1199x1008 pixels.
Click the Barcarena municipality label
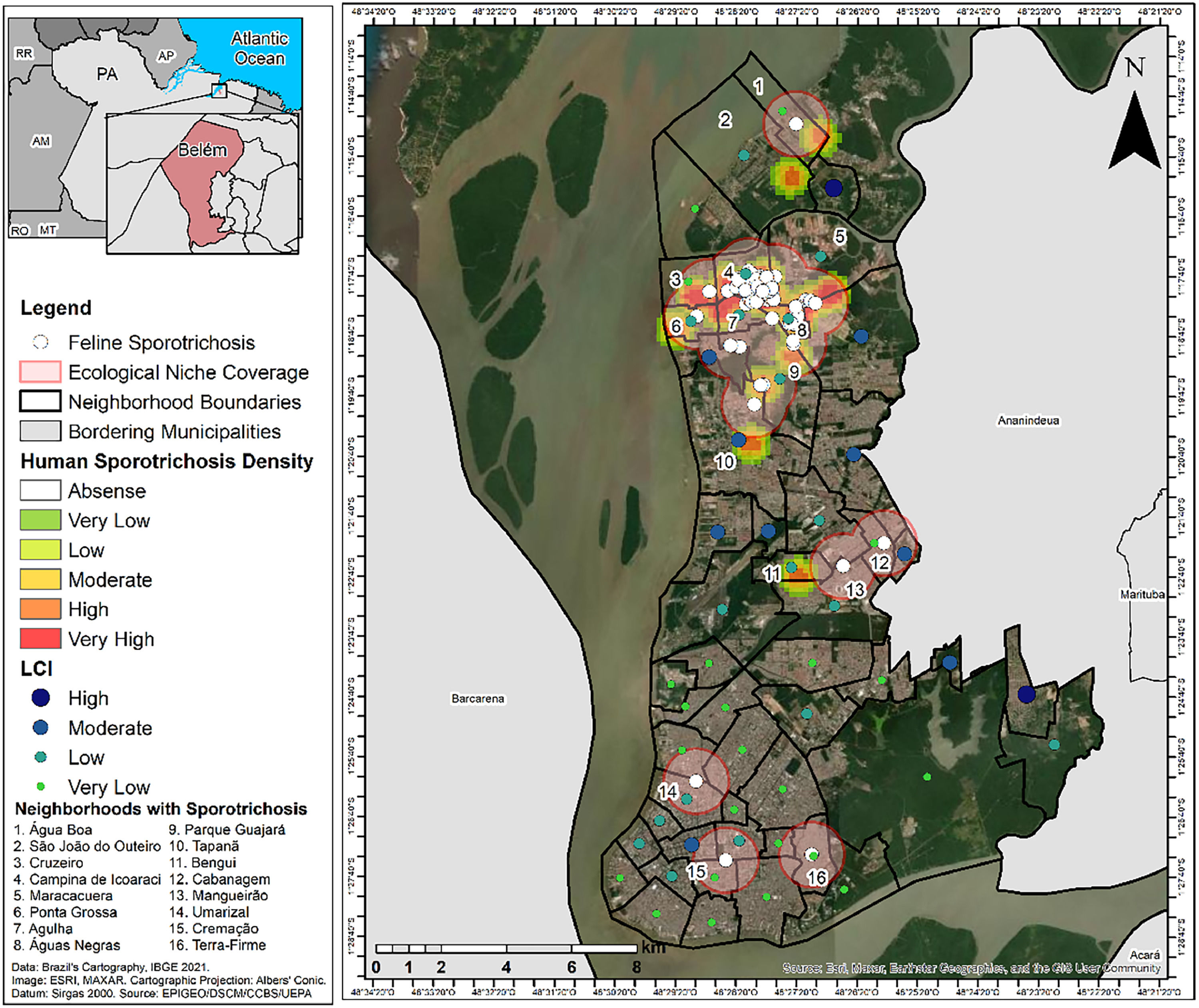(x=478, y=698)
